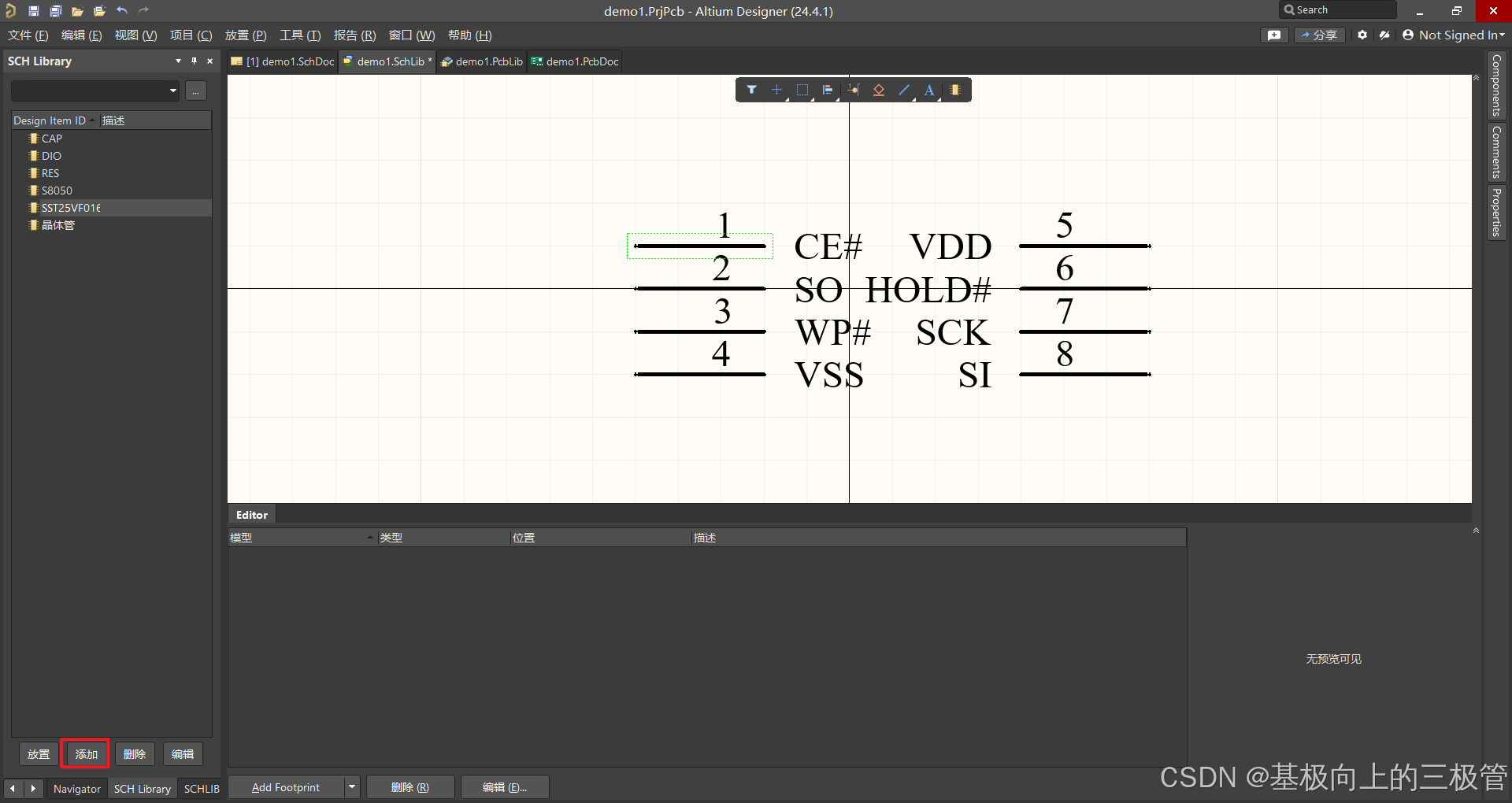Select the Place Line tool
Viewport: 1512px width, 803px height.
904,90
